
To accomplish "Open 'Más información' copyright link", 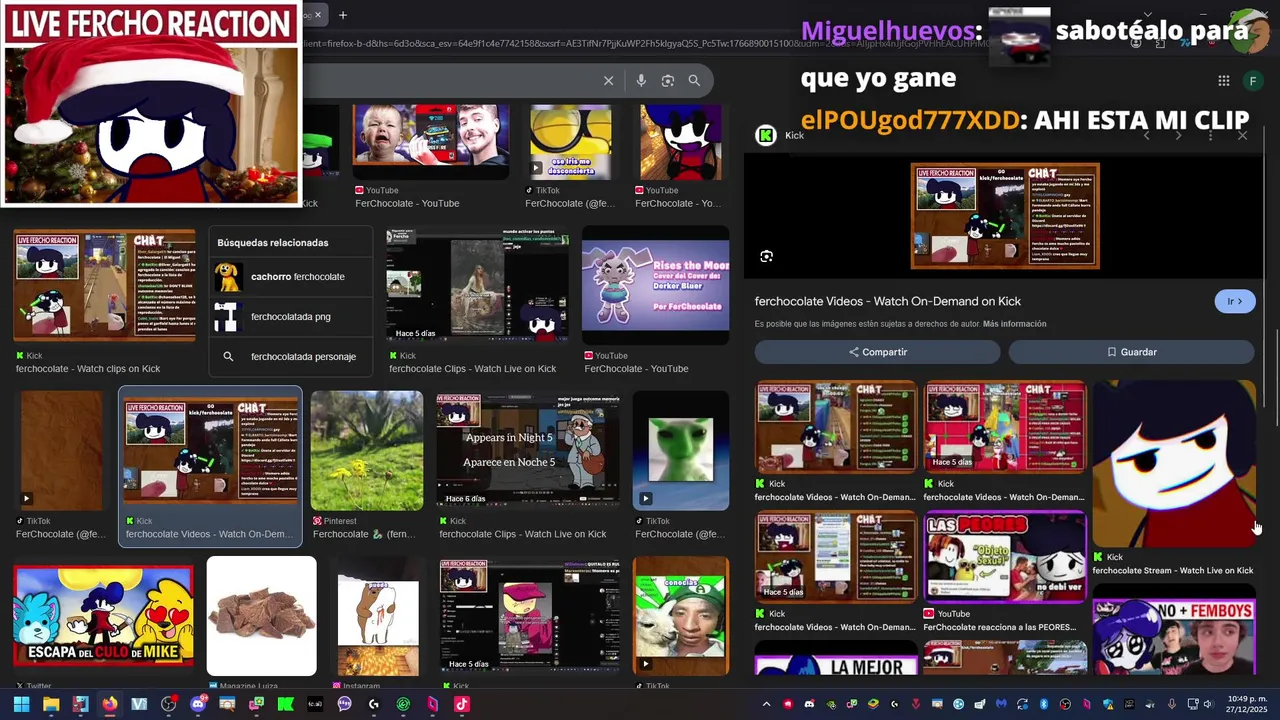I will pos(1014,324).
